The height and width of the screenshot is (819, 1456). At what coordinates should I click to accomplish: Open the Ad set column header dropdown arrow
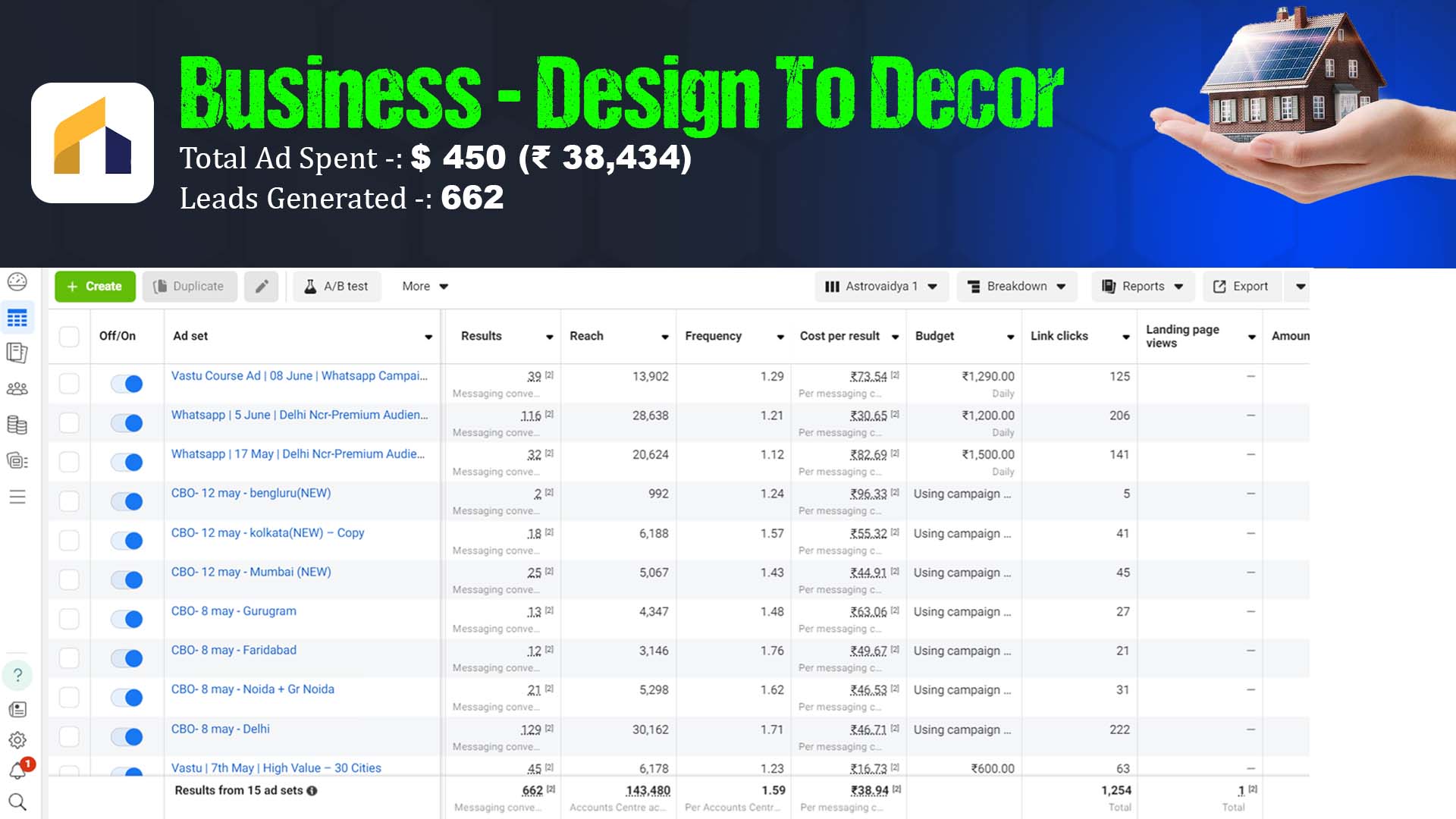pos(428,337)
